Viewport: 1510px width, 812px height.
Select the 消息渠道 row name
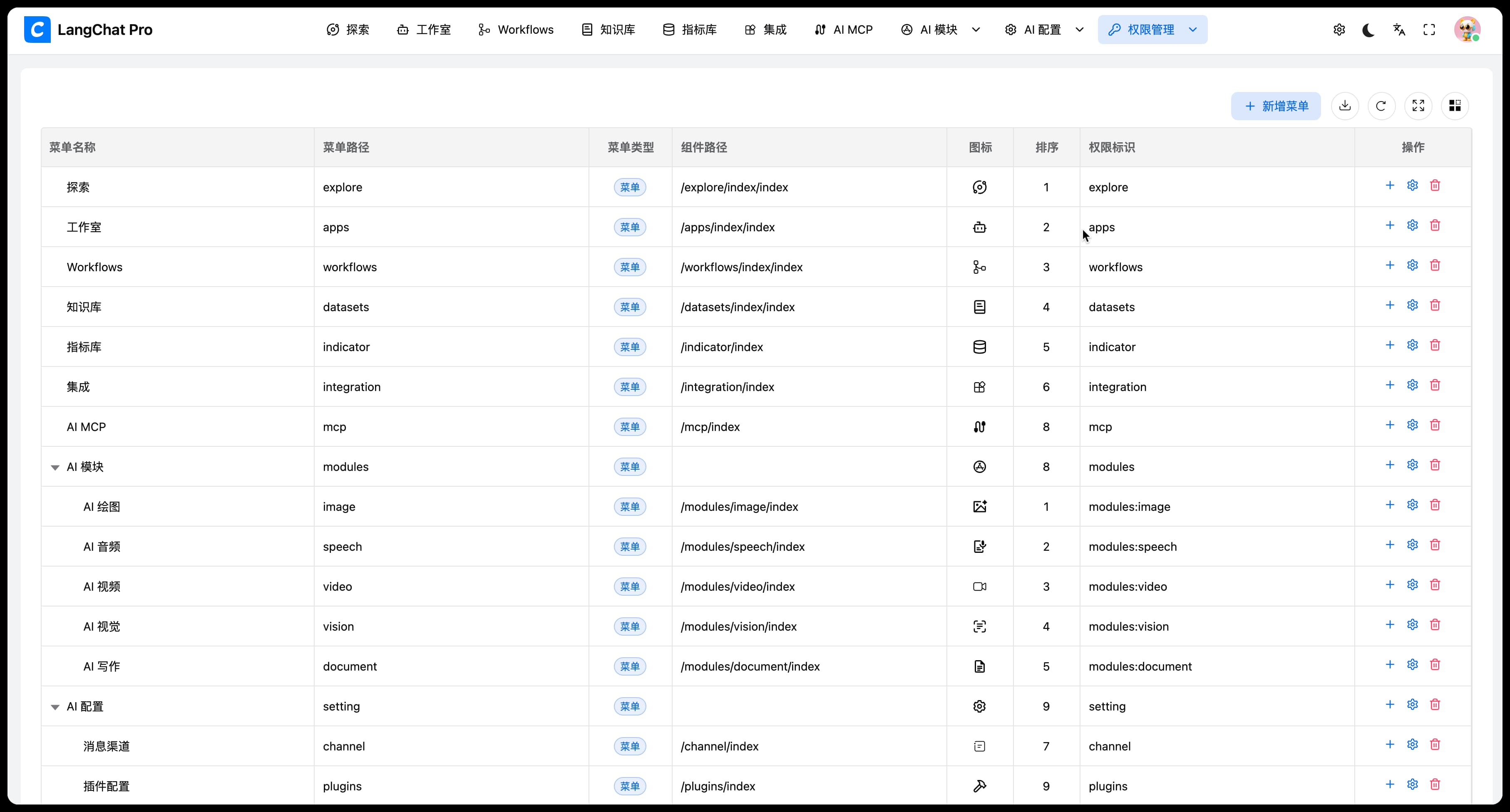click(x=106, y=746)
